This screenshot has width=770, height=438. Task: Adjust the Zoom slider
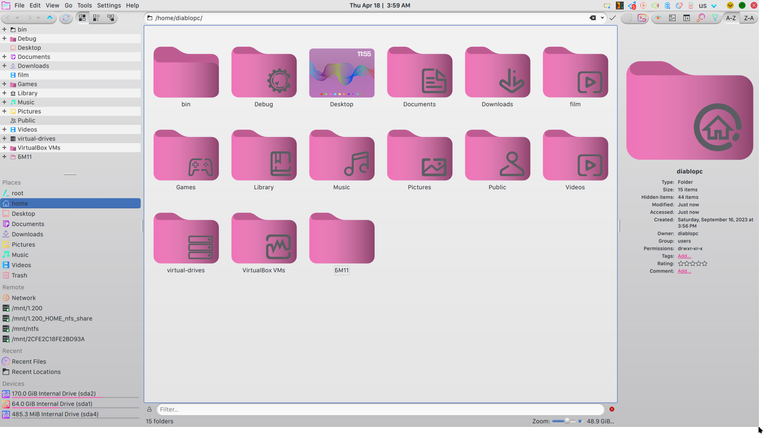[567, 421]
